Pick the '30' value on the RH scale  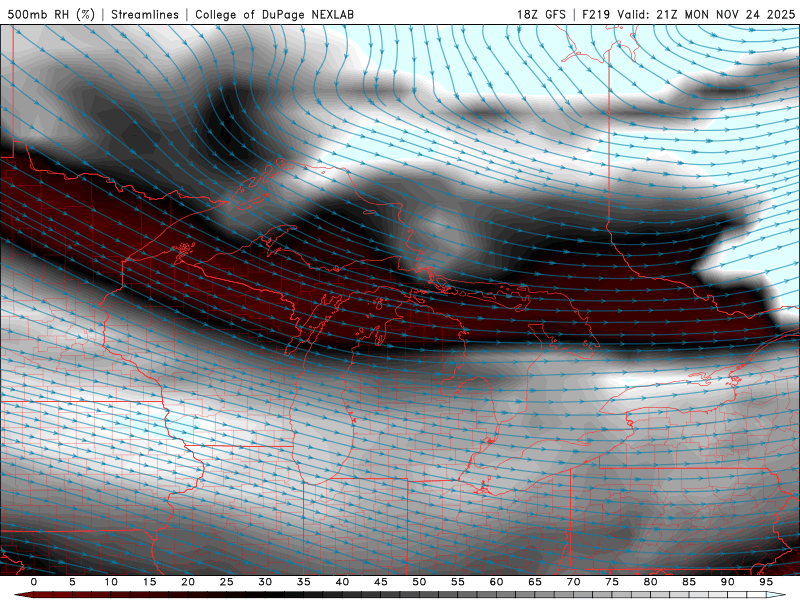click(265, 582)
